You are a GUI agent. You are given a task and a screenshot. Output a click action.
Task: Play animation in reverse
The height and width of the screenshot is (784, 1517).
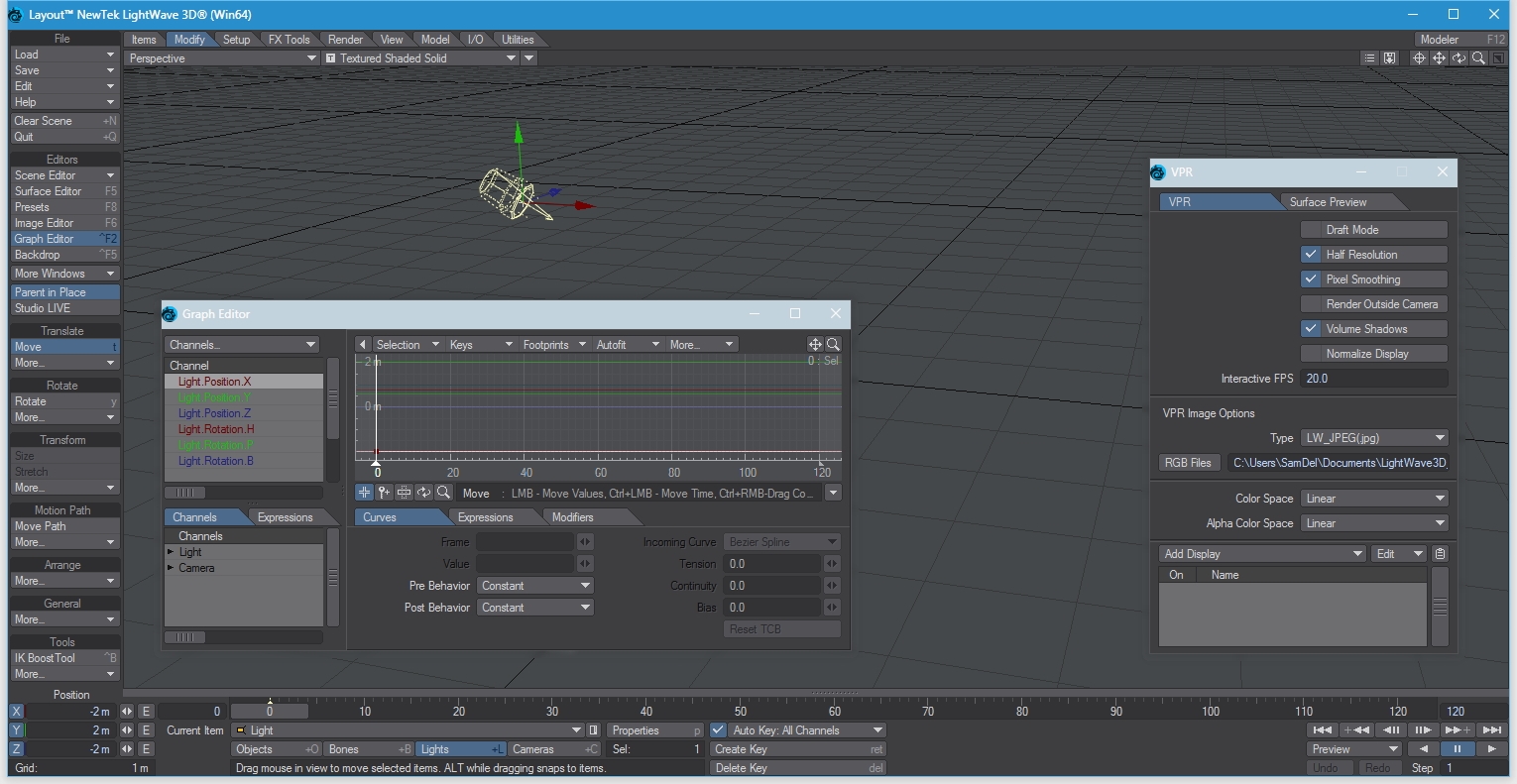(x=1424, y=749)
